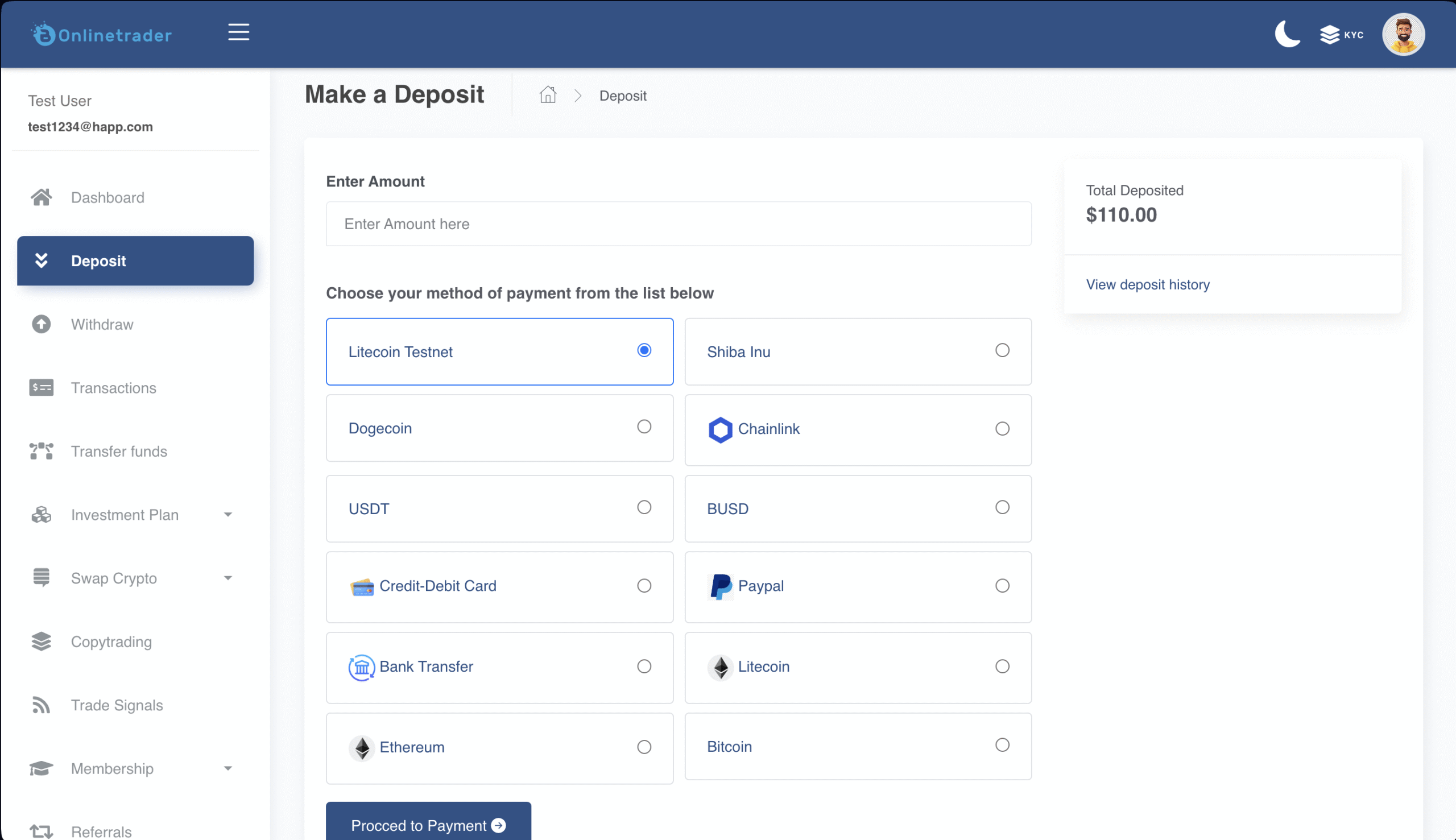Click the Transfer funds icon
1456x840 pixels.
tap(41, 451)
